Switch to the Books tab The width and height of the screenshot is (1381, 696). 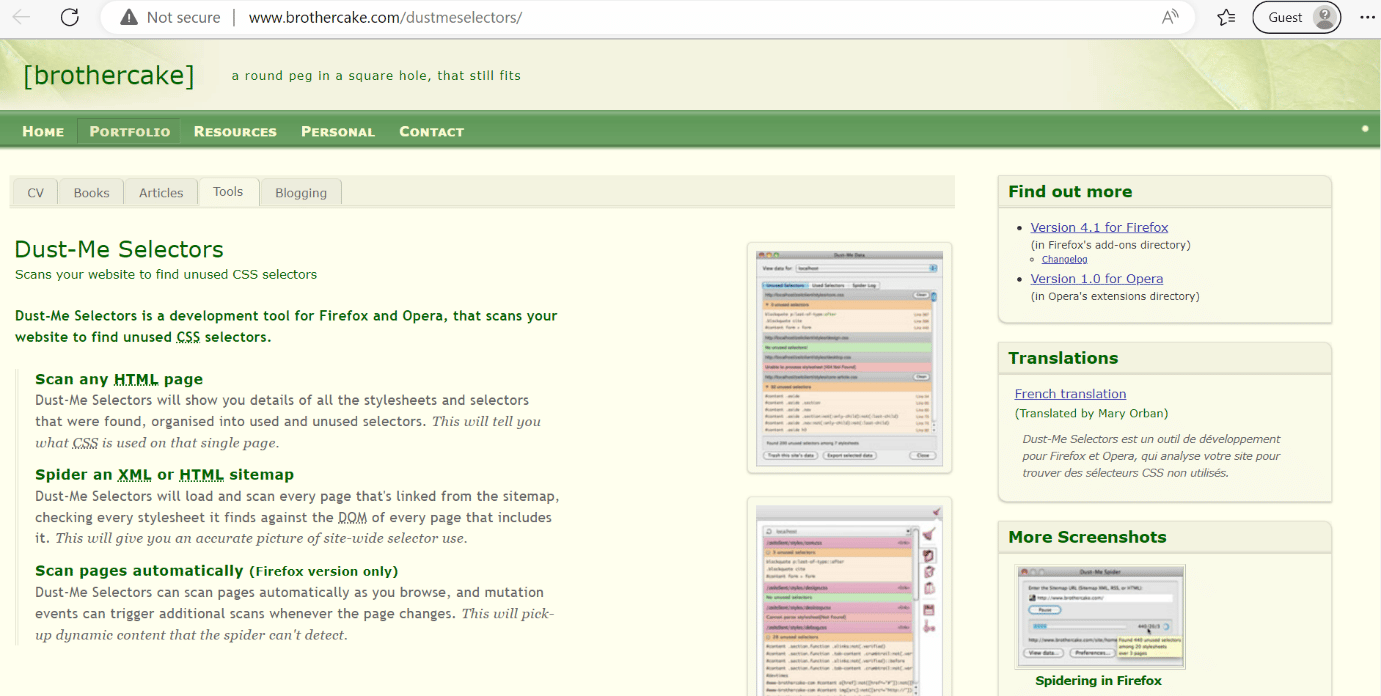[x=91, y=192]
